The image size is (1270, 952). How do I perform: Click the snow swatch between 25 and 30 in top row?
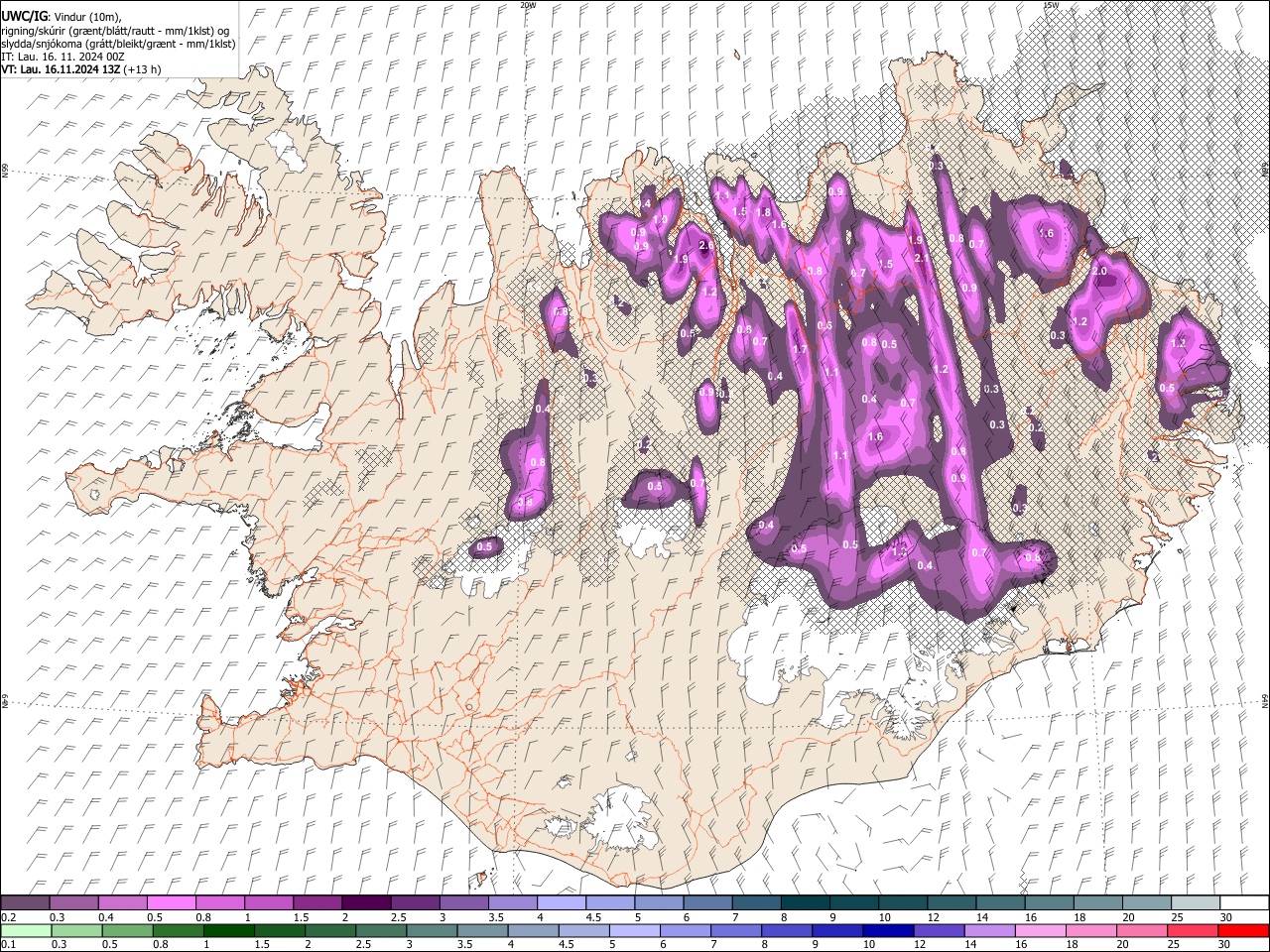[x=1197, y=903]
